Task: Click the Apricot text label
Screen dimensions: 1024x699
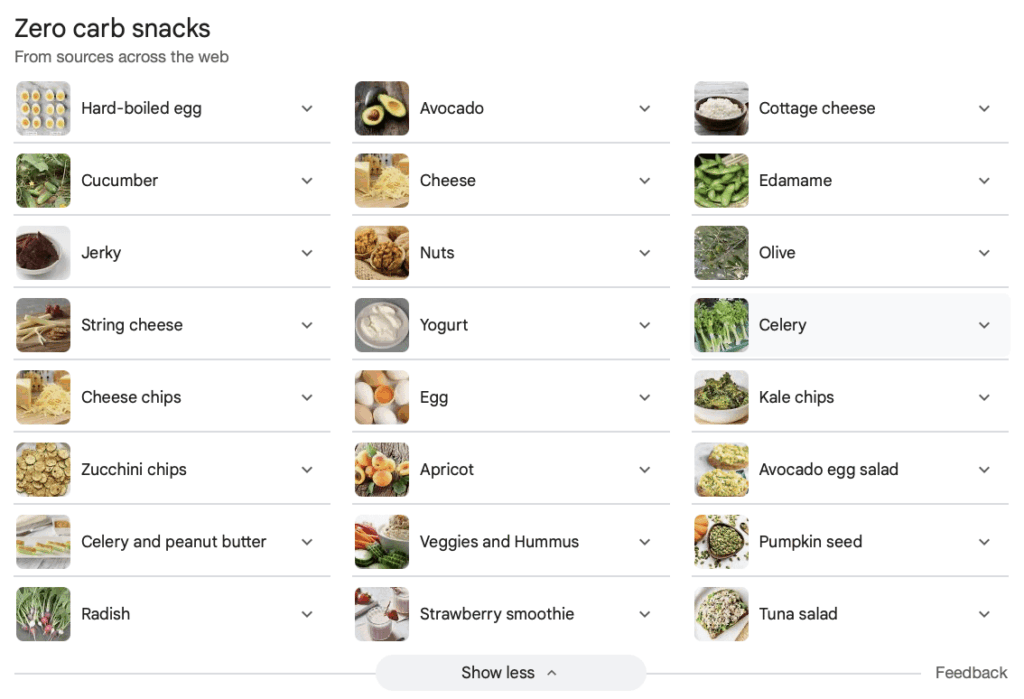Action: [x=447, y=470]
